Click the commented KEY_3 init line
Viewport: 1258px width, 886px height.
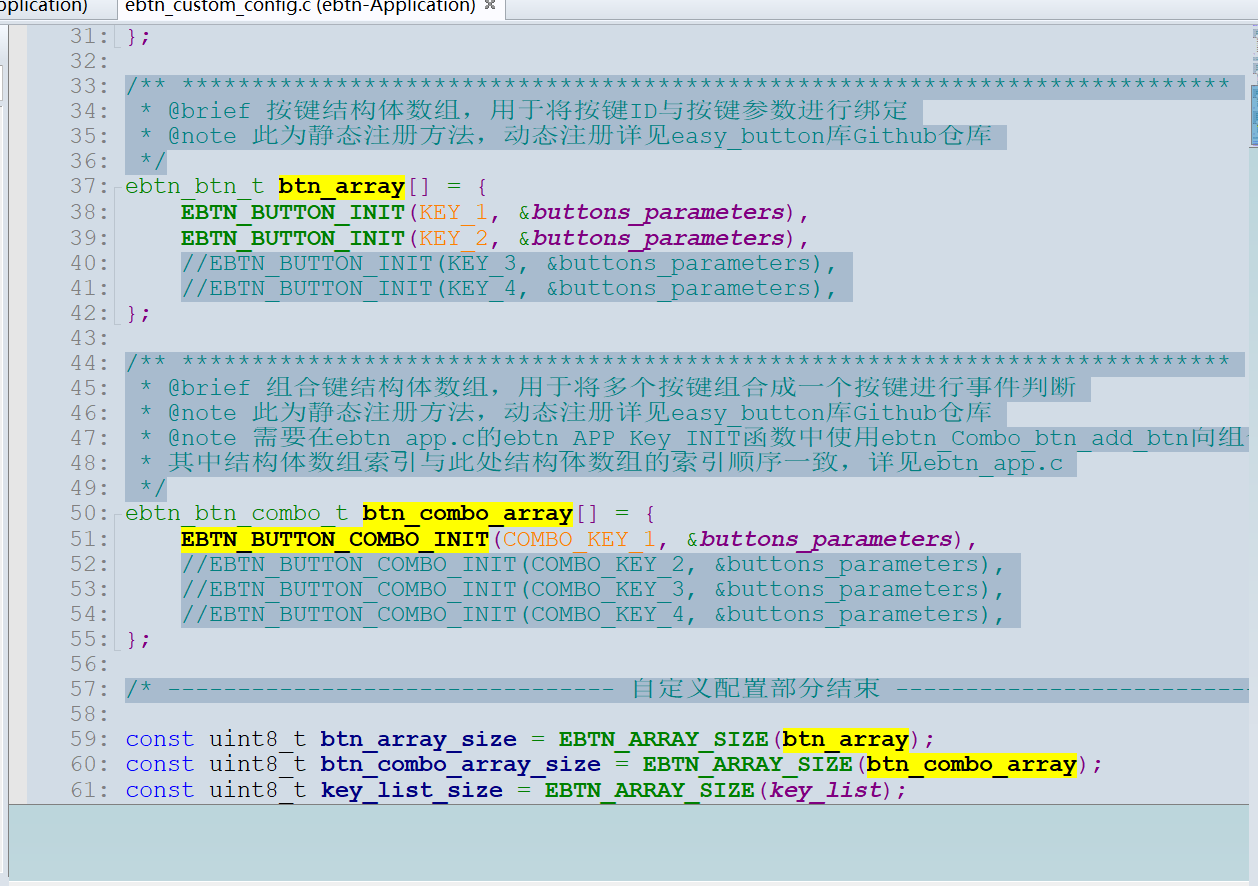pos(508,263)
